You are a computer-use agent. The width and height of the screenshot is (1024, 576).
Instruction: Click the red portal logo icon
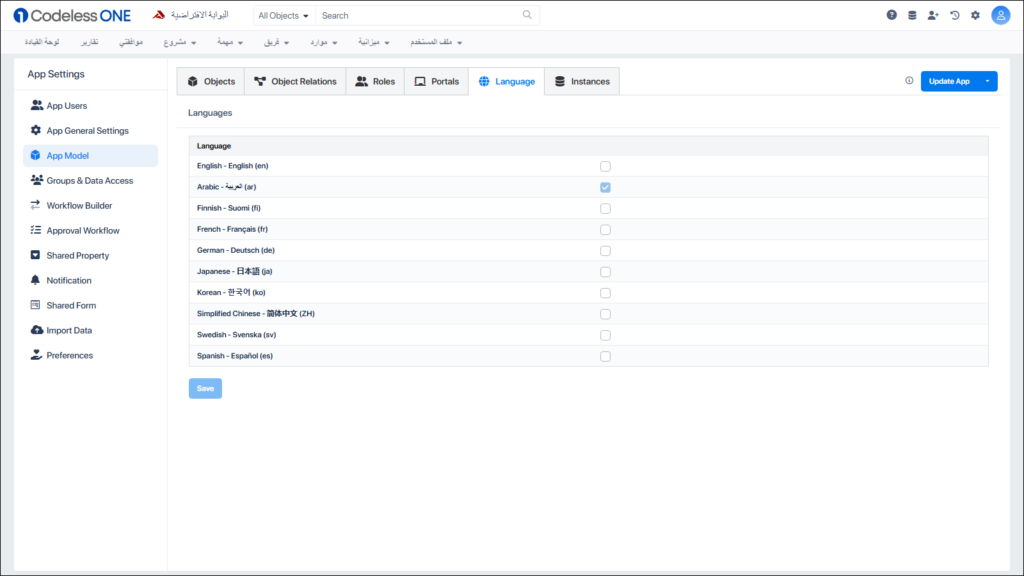(x=159, y=15)
